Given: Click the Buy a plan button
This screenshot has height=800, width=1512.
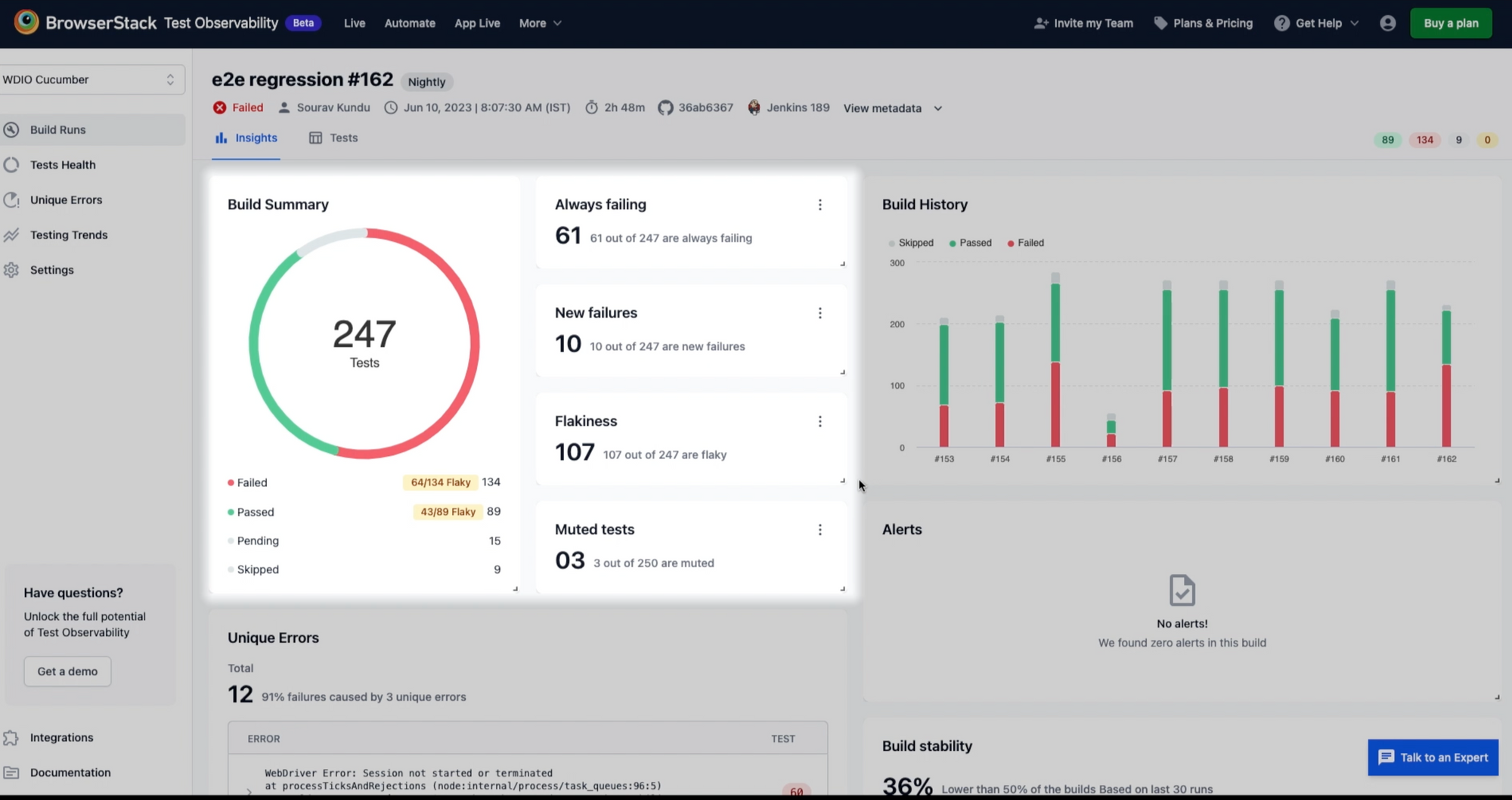Looking at the screenshot, I should [1451, 23].
